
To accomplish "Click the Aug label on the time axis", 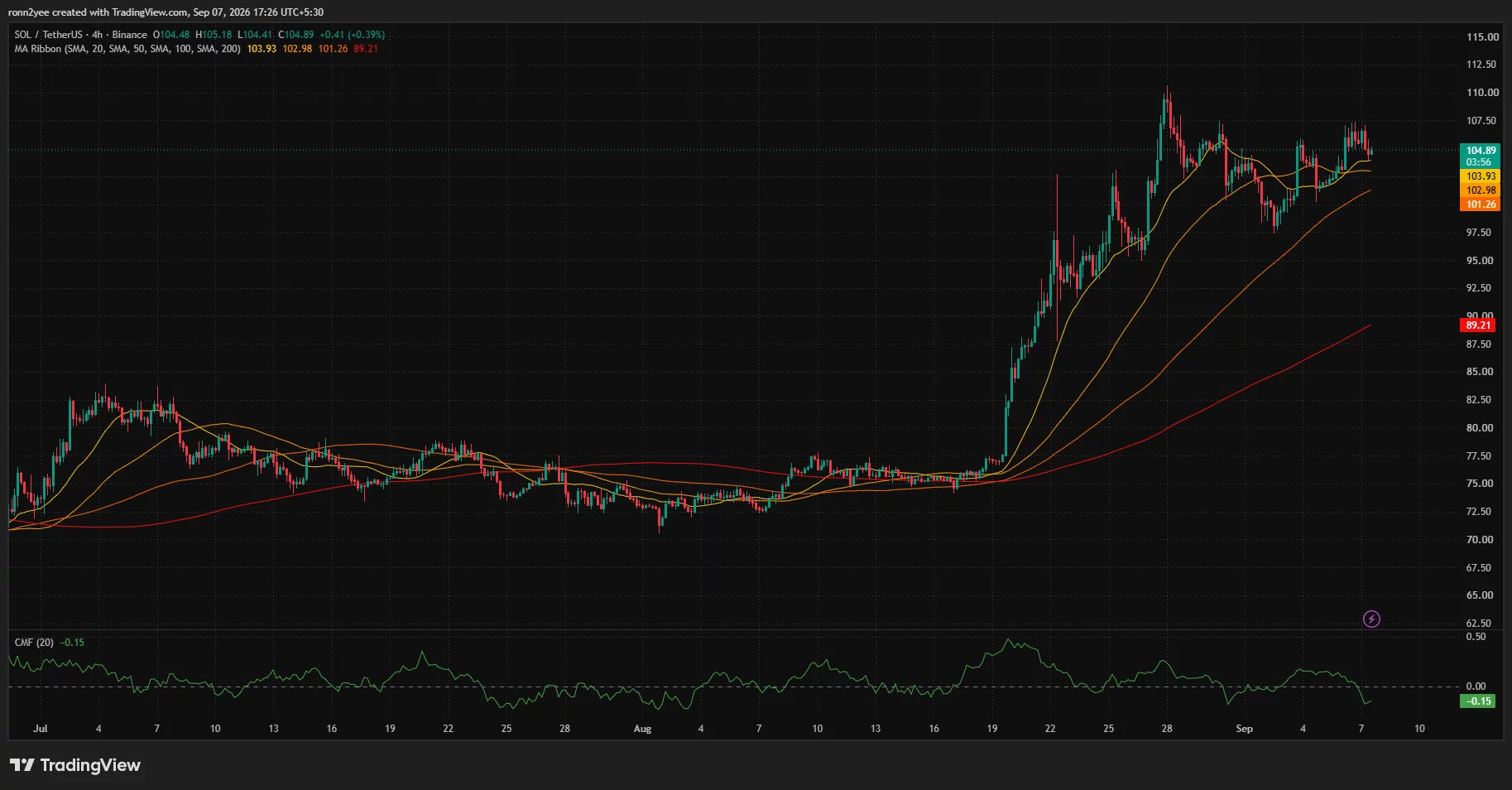I will pyautogui.click(x=642, y=729).
